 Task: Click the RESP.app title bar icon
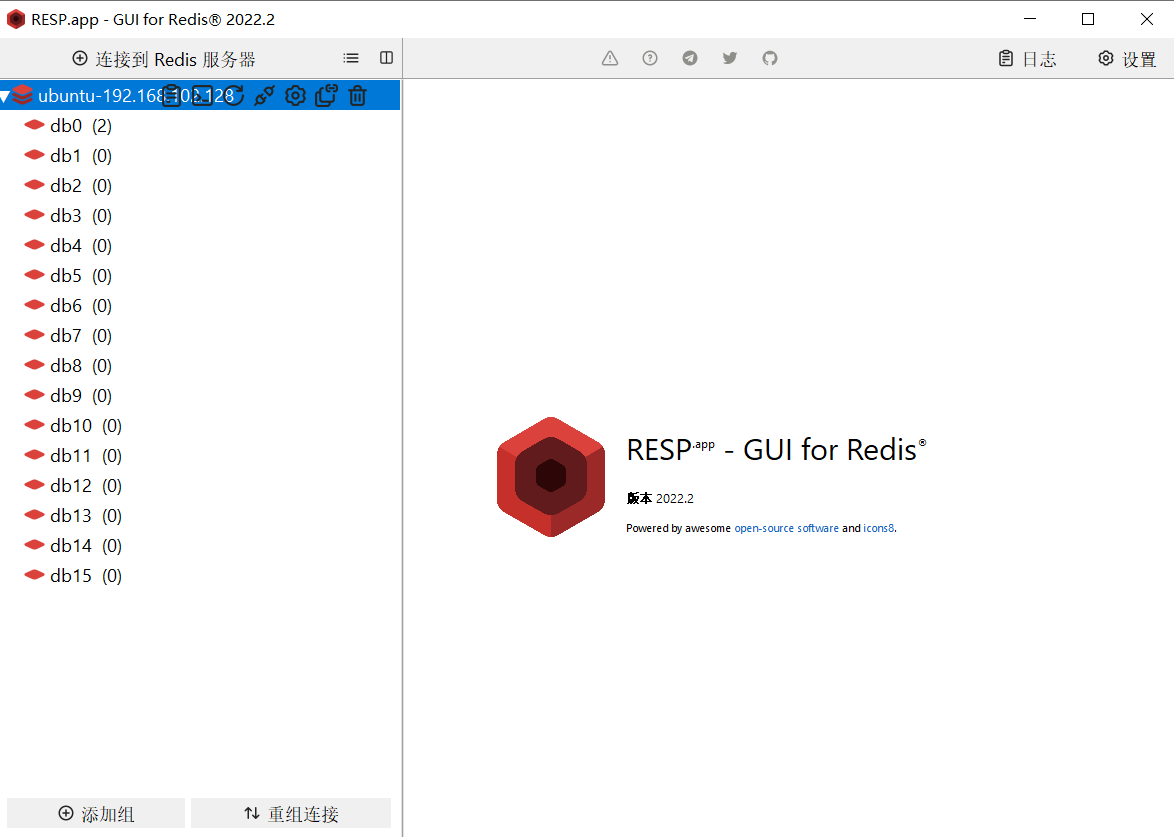(x=16, y=19)
